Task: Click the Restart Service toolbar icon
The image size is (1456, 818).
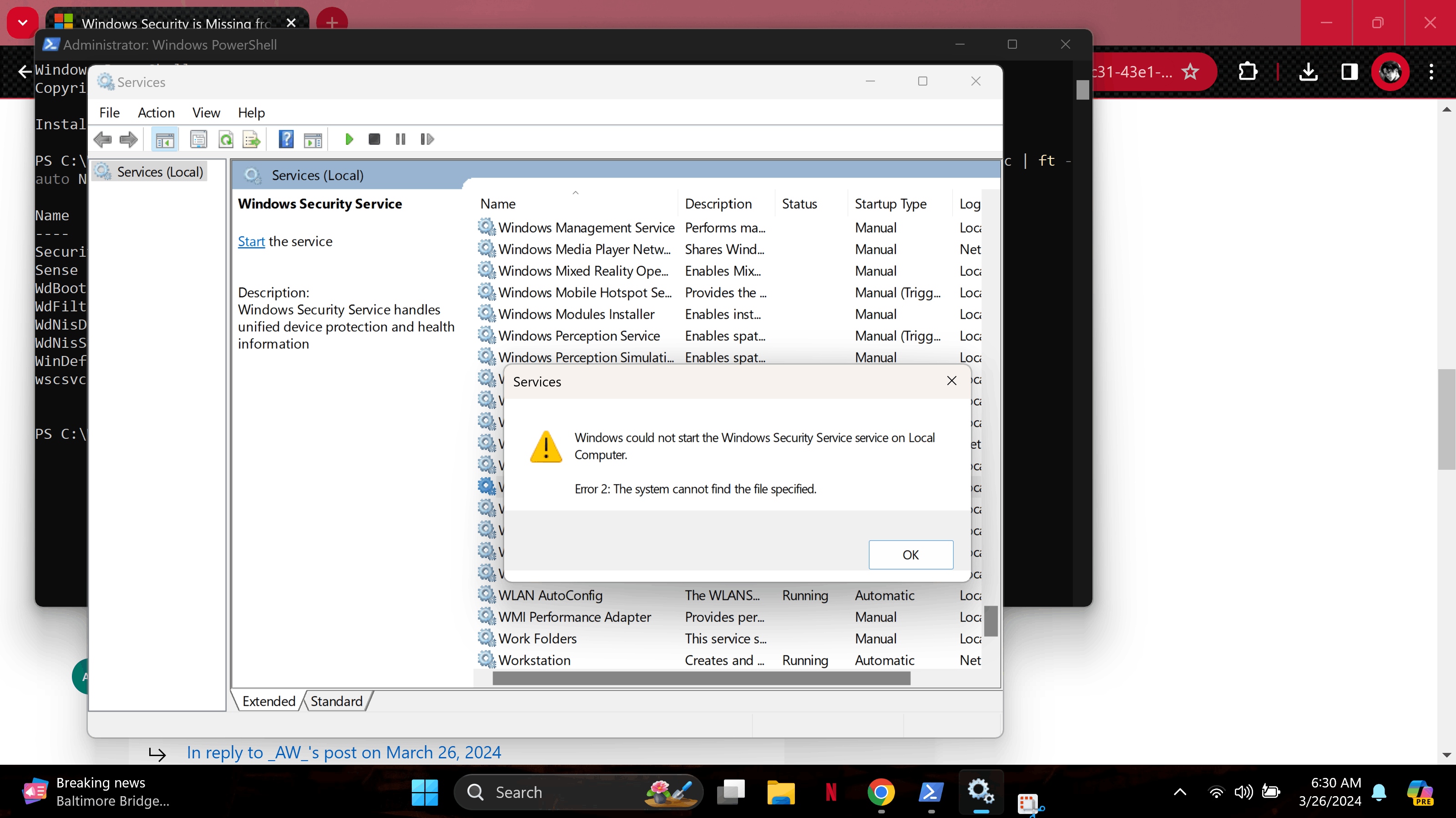Action: tap(427, 139)
